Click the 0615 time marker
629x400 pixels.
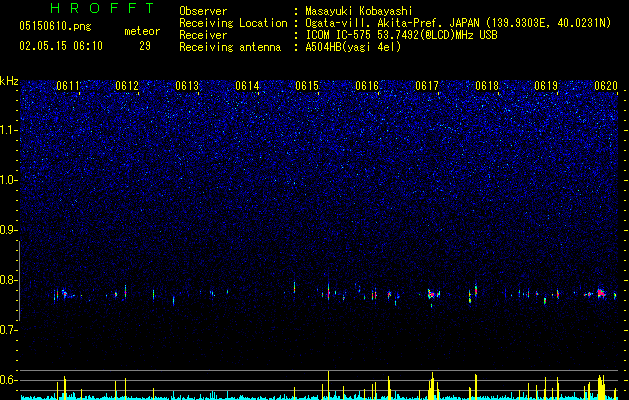coord(307,86)
